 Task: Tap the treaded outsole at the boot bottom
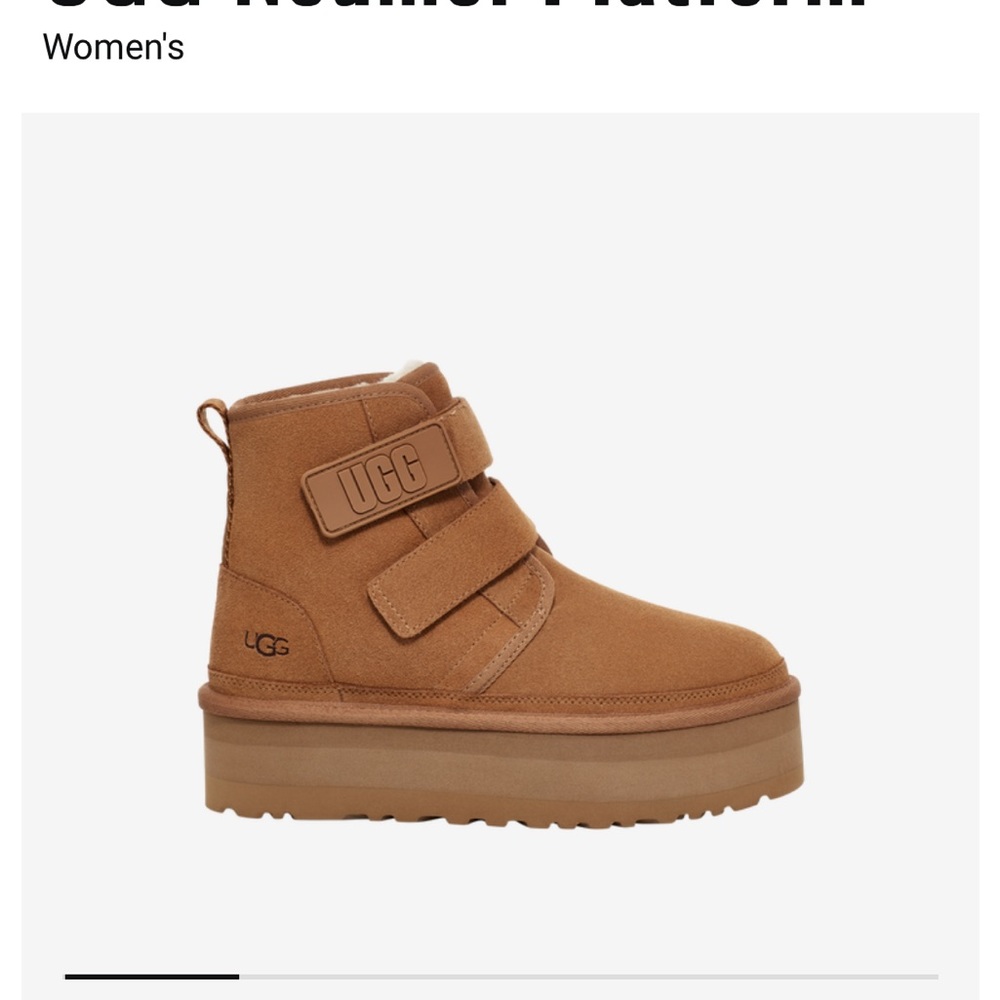point(502,812)
